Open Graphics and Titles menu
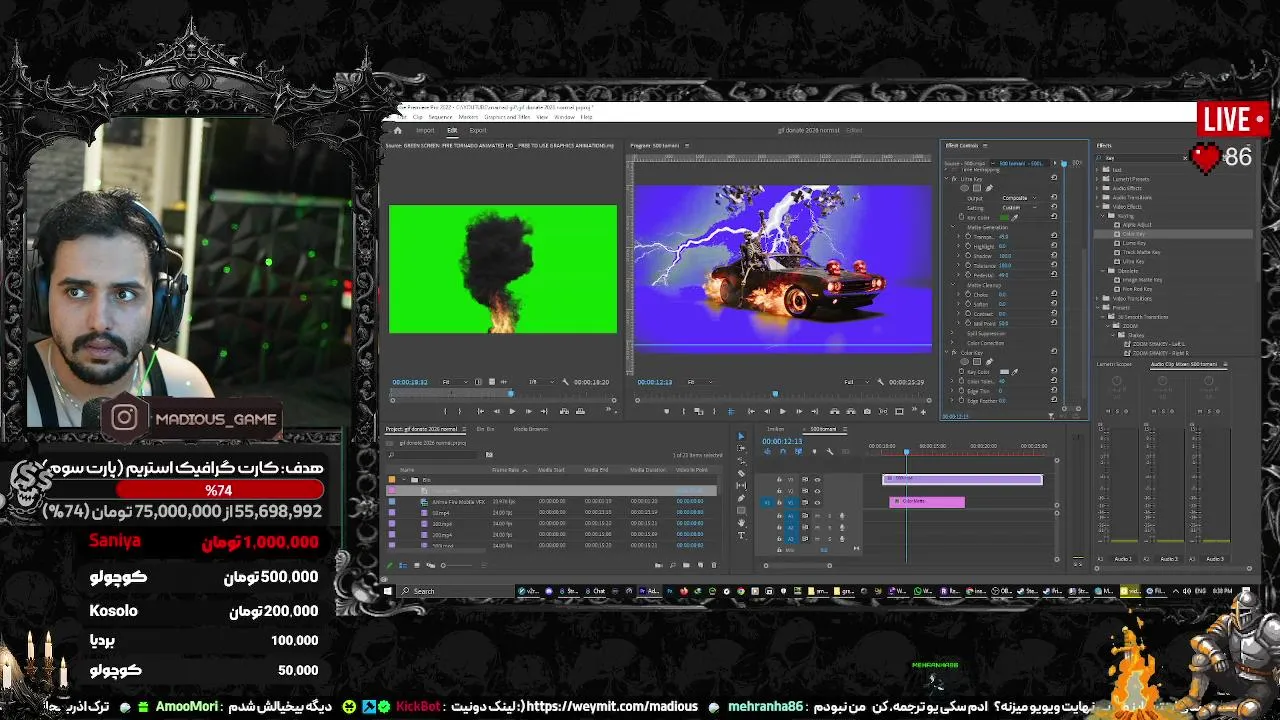The width and height of the screenshot is (1280, 720). pos(508,117)
